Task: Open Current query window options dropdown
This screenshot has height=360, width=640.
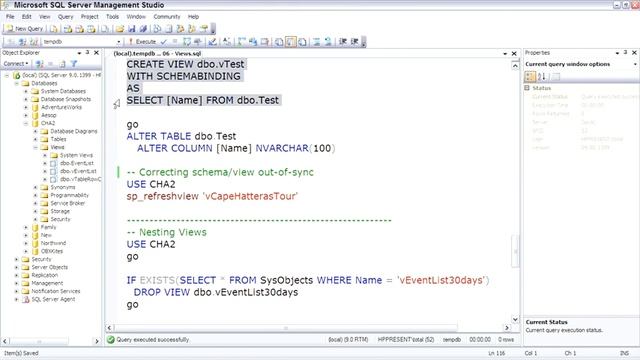Action: pyautogui.click(x=635, y=64)
